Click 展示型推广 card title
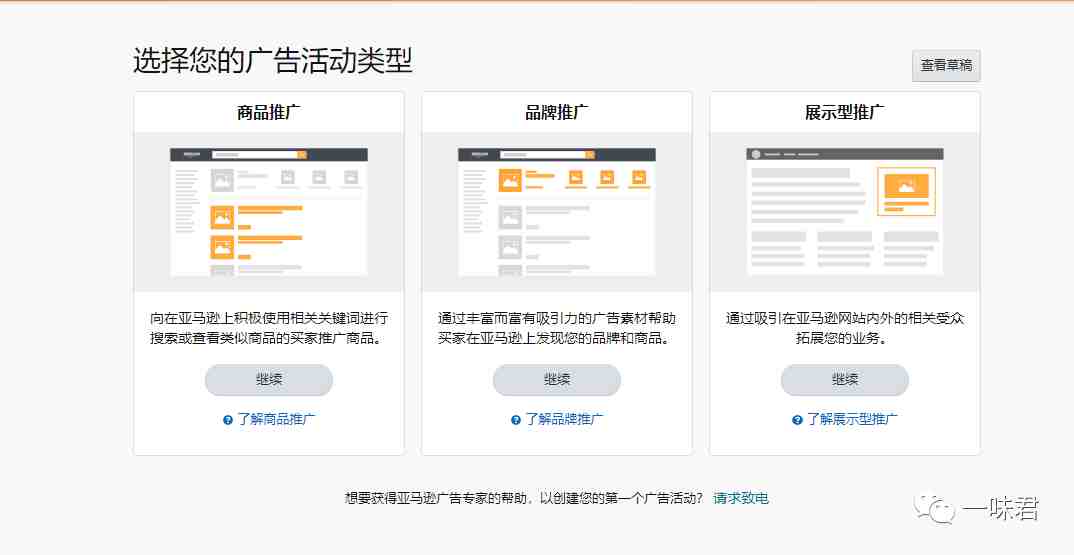Image resolution: width=1074 pixels, height=555 pixels. pos(845,112)
